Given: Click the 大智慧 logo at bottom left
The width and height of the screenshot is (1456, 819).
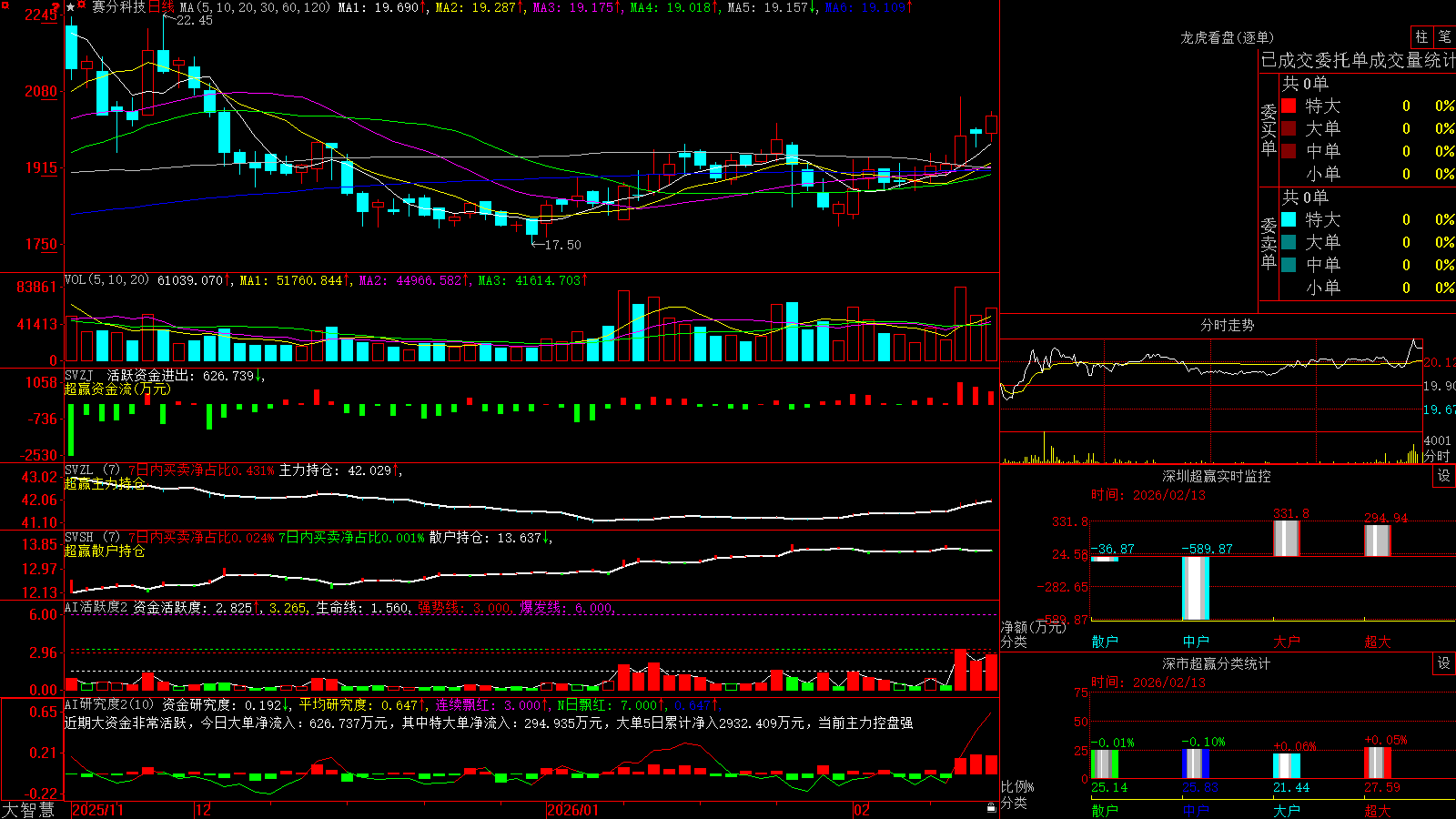Looking at the screenshot, I should [28, 810].
